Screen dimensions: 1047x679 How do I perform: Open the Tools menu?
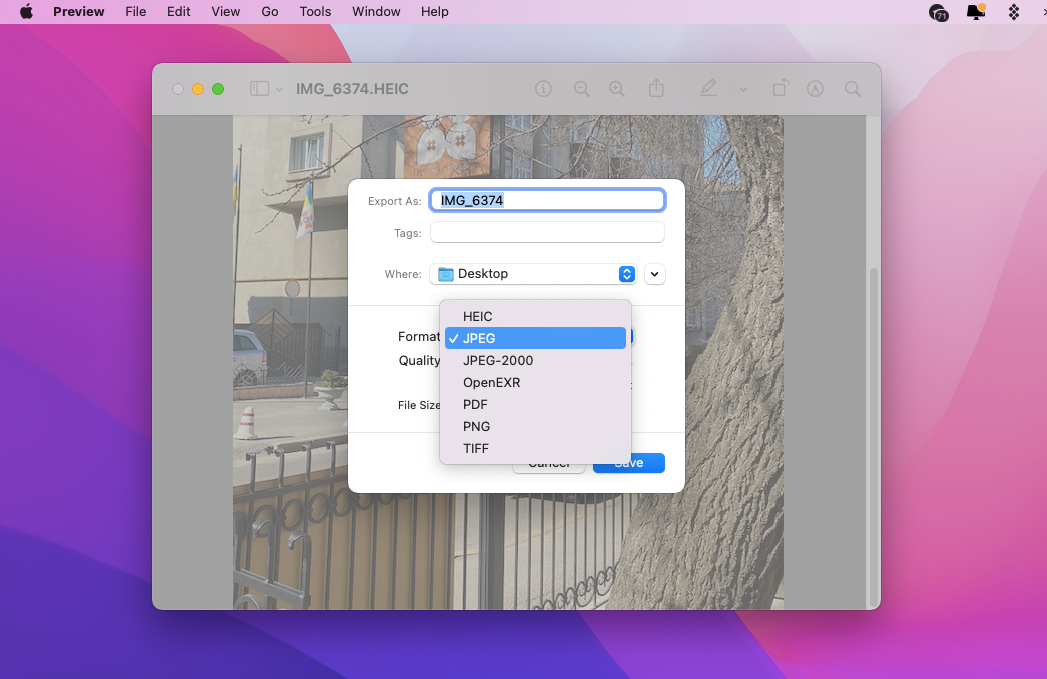[315, 11]
